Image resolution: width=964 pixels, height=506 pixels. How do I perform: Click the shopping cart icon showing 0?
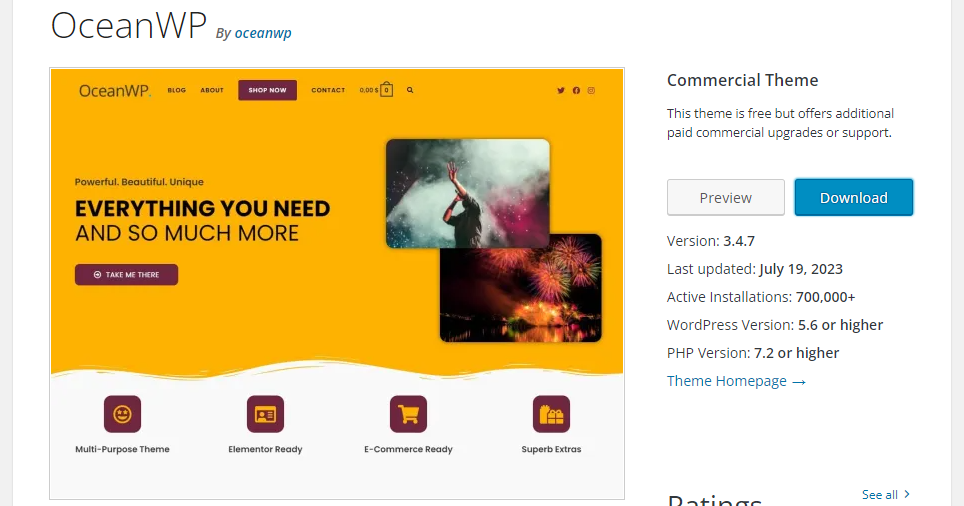(x=387, y=90)
